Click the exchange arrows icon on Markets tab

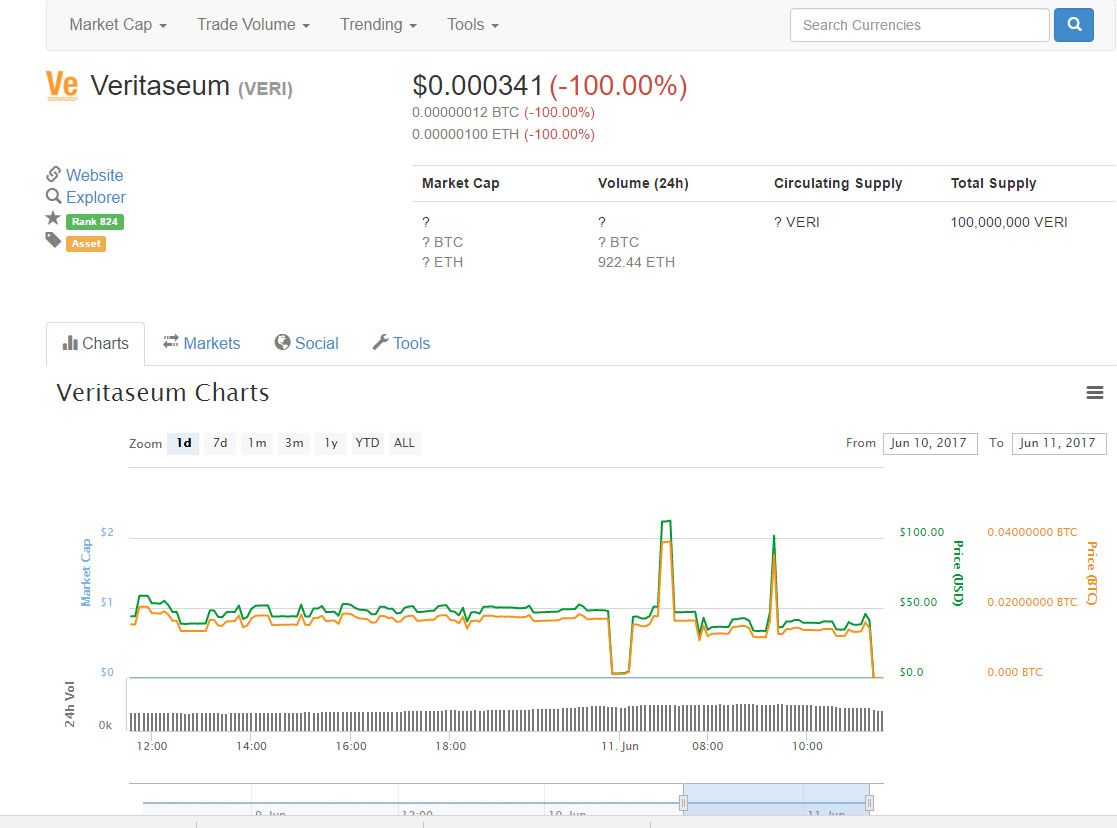pos(171,342)
